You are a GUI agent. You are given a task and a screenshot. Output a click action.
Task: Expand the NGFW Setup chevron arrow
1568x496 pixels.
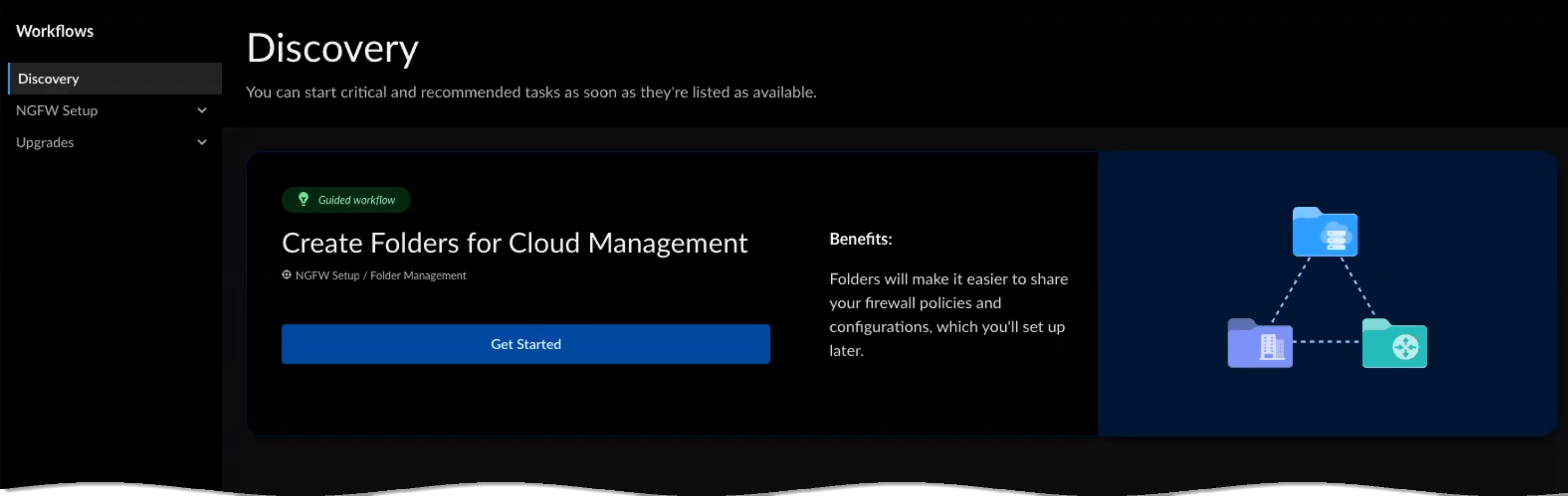click(x=202, y=111)
